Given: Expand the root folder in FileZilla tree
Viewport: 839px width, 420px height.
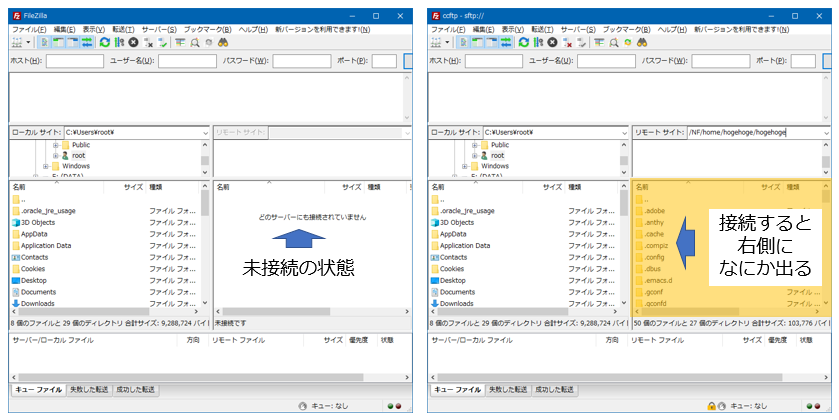Looking at the screenshot, I should coord(56,156).
